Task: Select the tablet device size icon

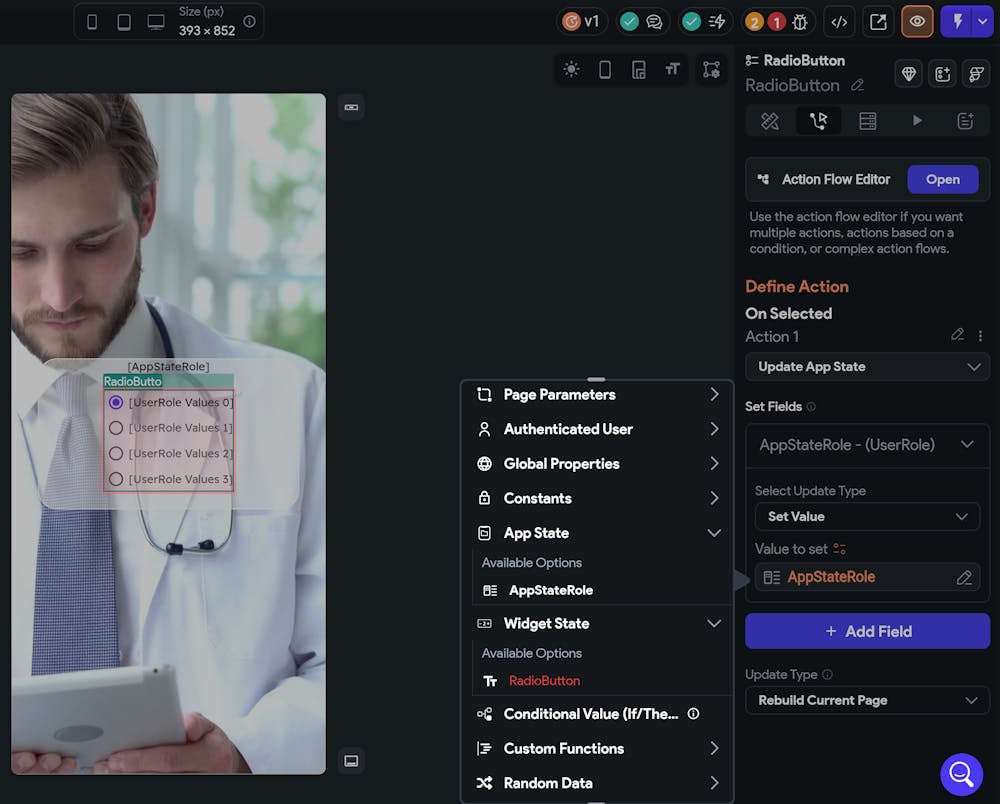Action: coord(124,22)
